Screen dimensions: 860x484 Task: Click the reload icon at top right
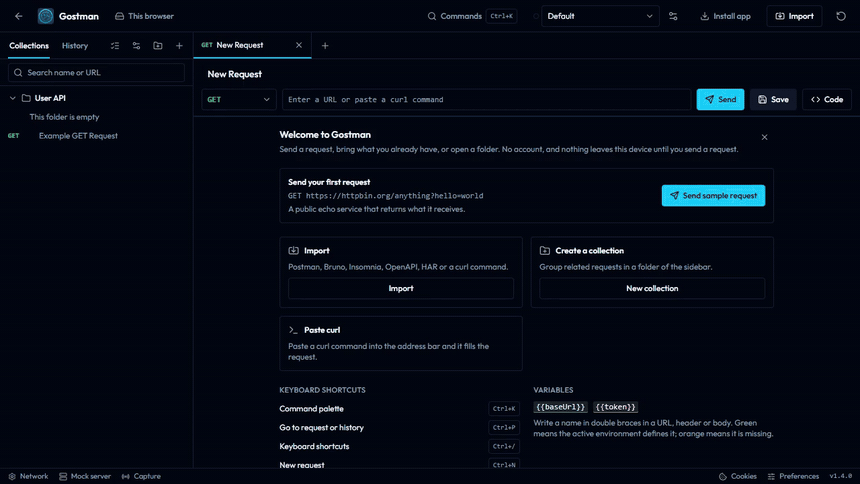click(841, 16)
